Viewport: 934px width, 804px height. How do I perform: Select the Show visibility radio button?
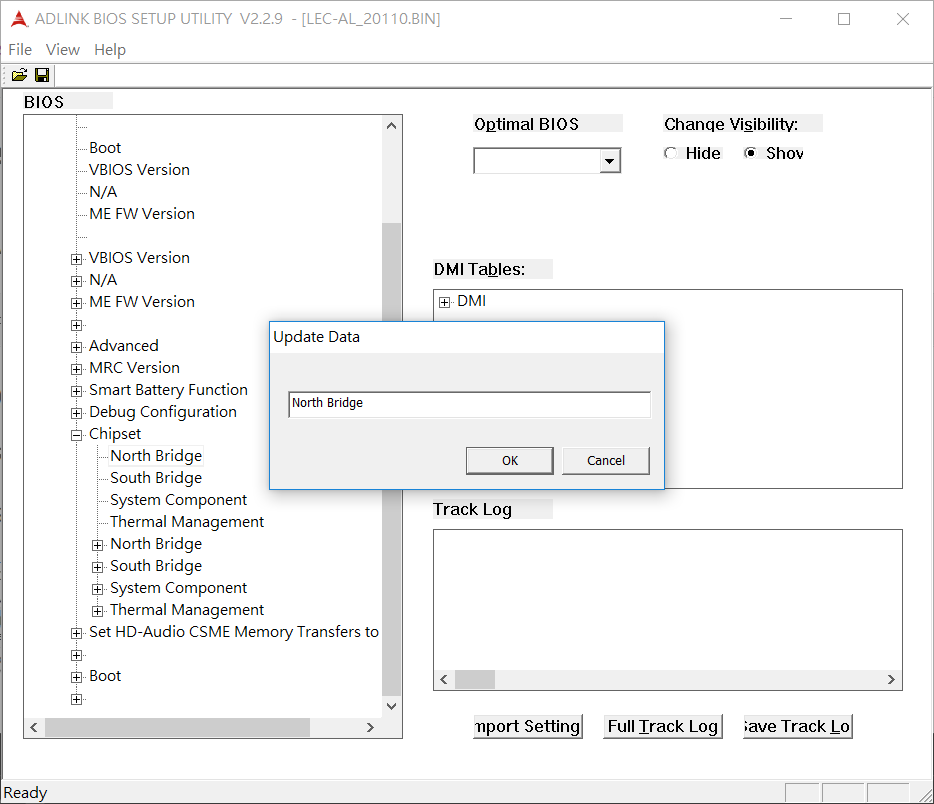click(750, 153)
